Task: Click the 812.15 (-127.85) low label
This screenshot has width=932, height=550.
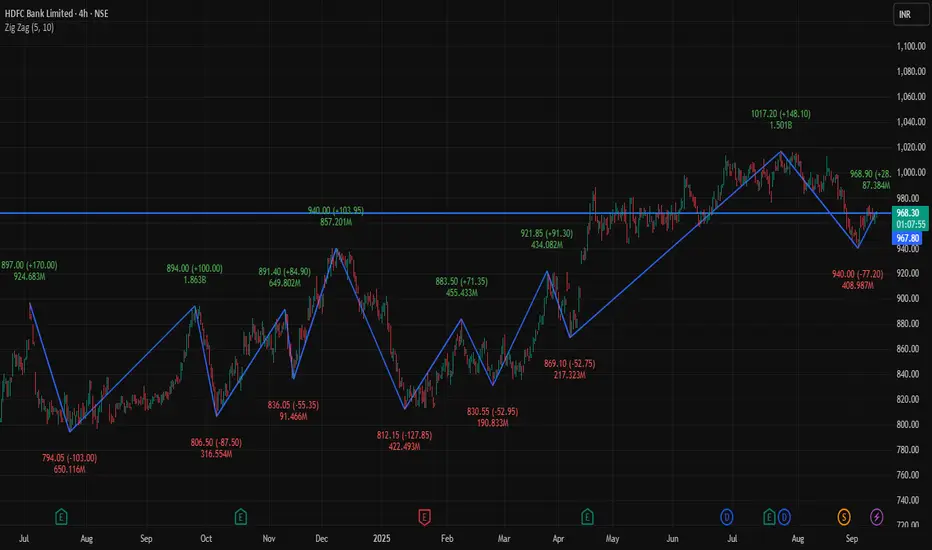Action: pyautogui.click(x=404, y=435)
